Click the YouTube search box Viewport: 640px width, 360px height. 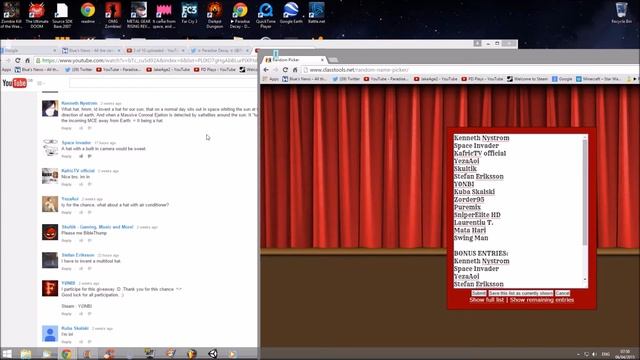coord(163,83)
